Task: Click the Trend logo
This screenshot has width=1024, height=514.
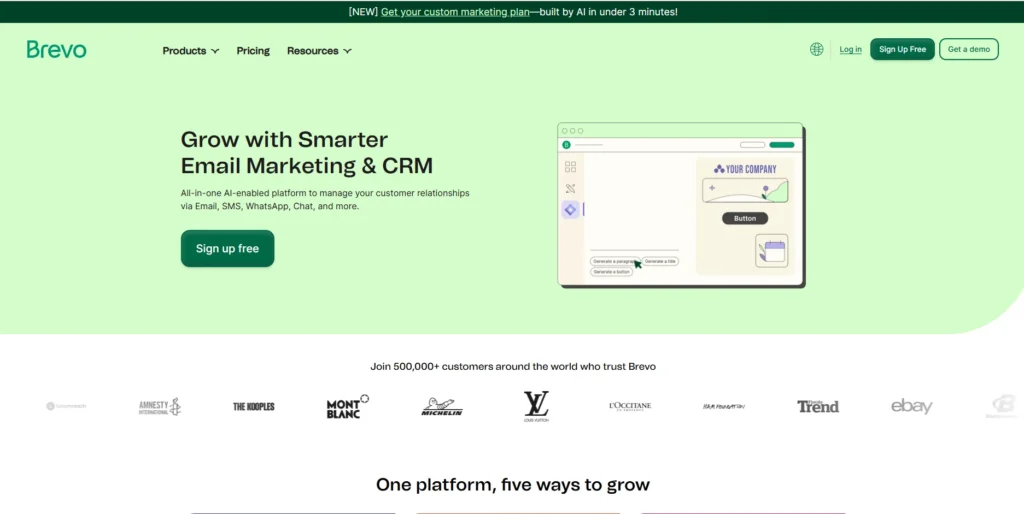Action: coord(818,406)
